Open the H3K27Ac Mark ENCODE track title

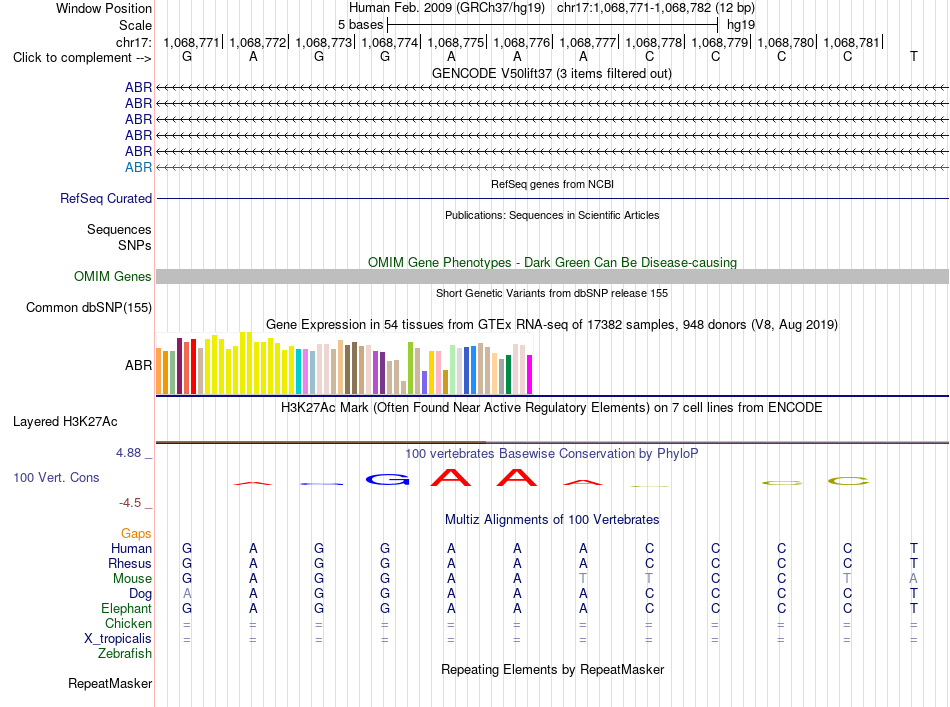(552, 408)
